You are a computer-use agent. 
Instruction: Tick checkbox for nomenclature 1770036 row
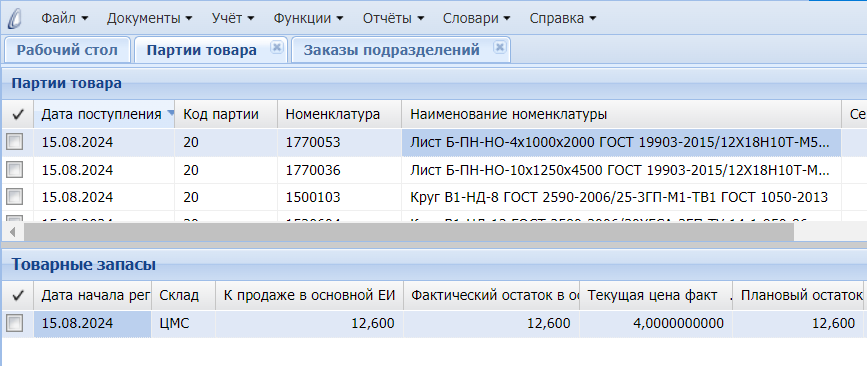(14, 170)
